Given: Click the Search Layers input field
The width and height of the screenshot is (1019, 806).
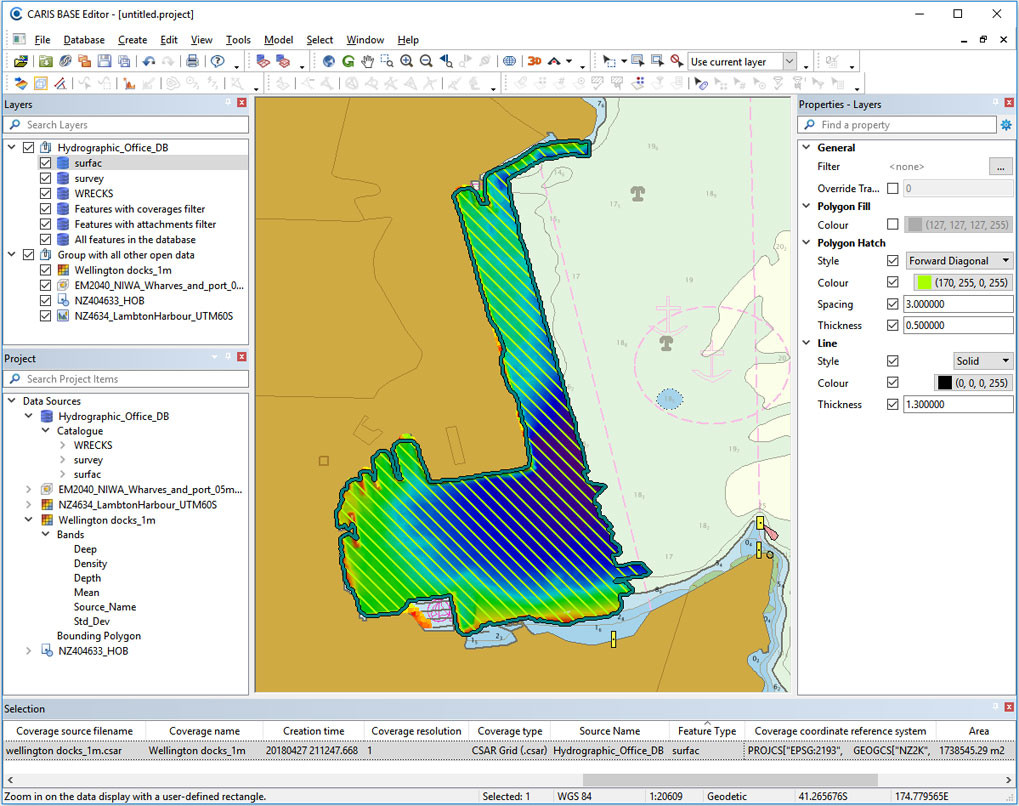Looking at the screenshot, I should pos(126,125).
